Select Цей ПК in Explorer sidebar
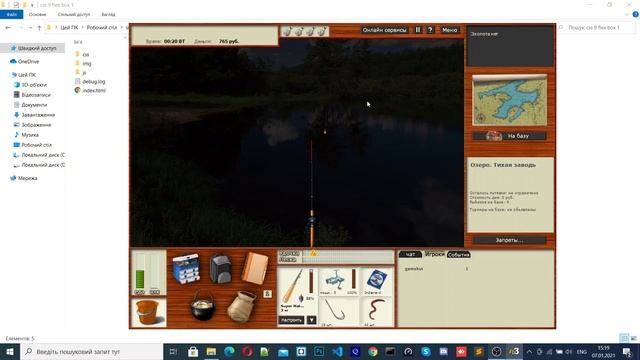Screen dimensions: 640x360 tap(27, 75)
